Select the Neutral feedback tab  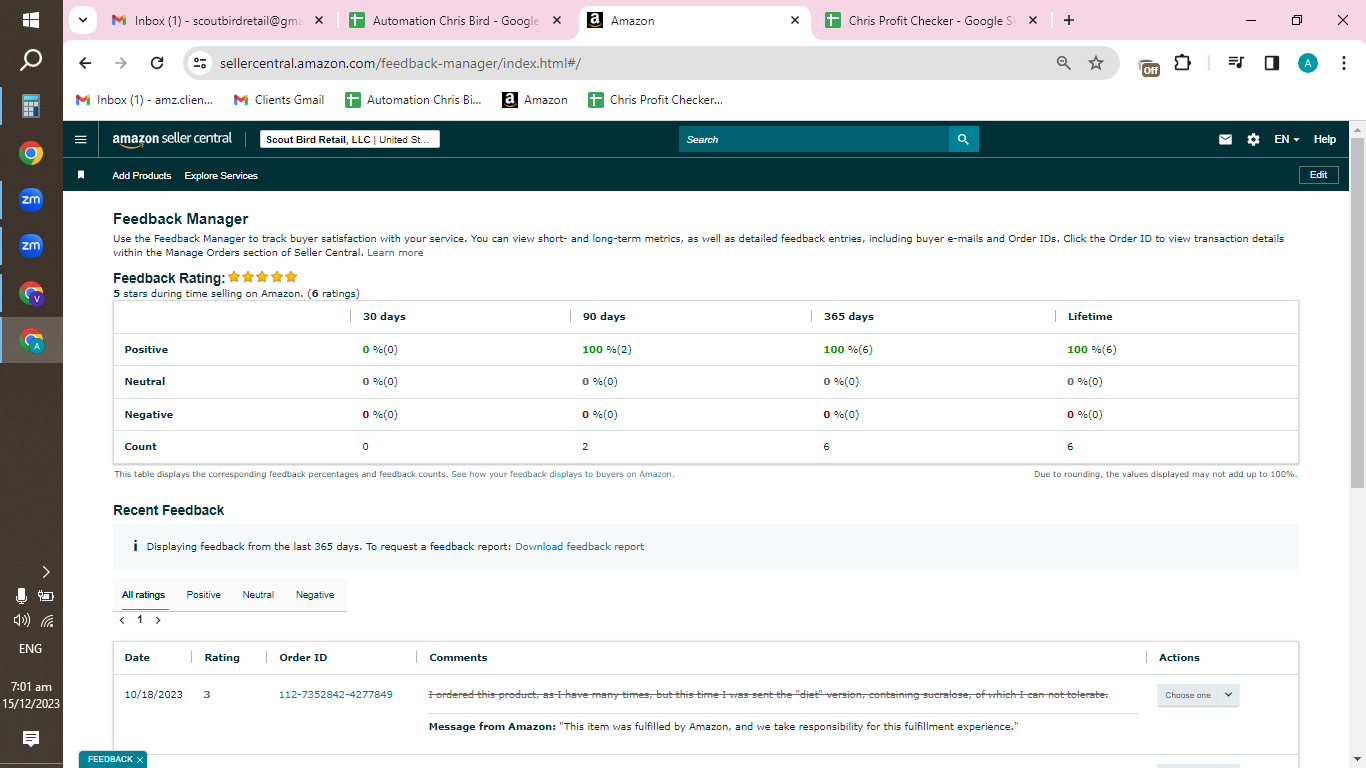click(258, 595)
